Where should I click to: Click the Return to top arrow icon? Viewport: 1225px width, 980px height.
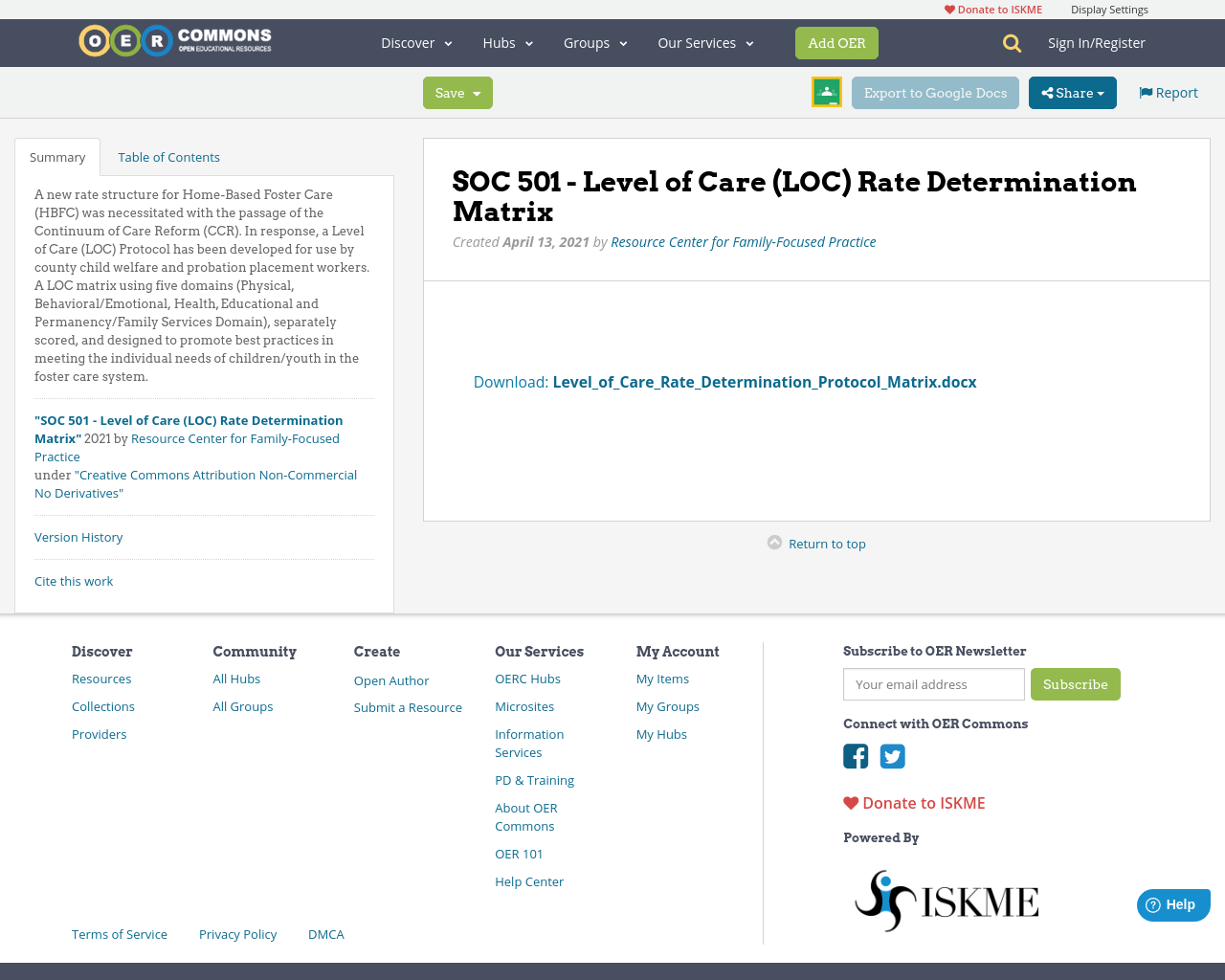pos(775,543)
